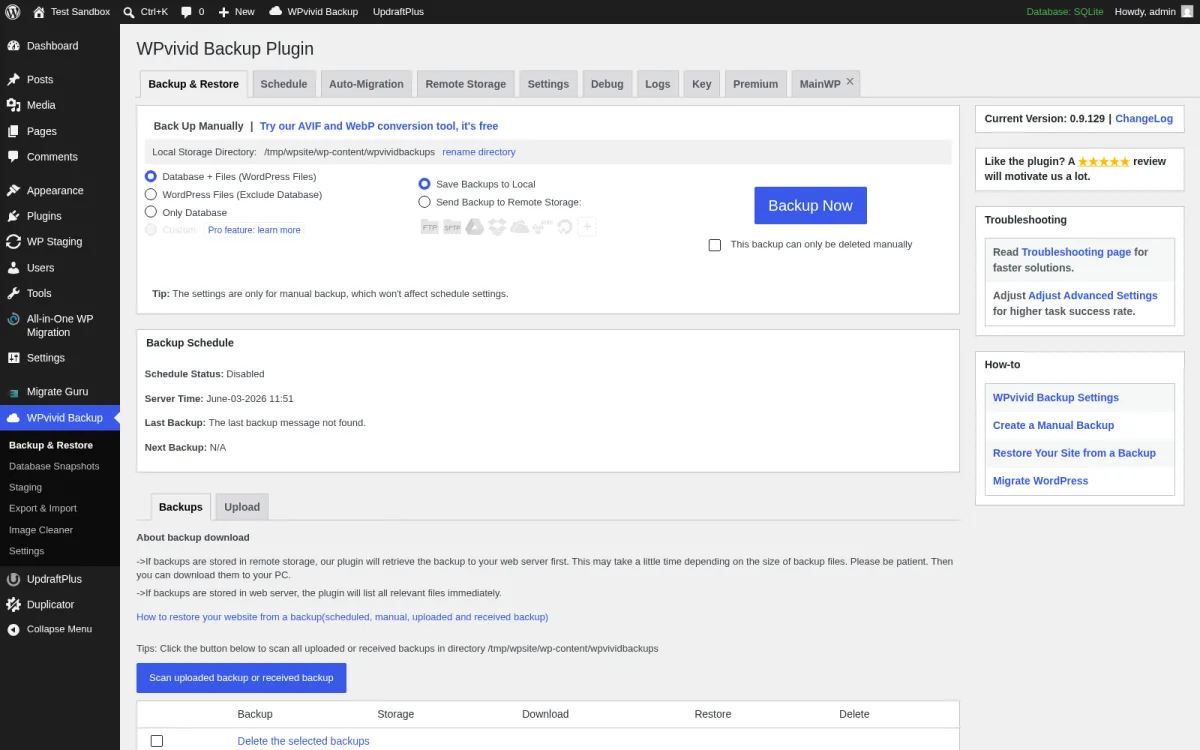Open Media from the sidebar
Viewport: 1200px width, 750px height.
(60, 105)
